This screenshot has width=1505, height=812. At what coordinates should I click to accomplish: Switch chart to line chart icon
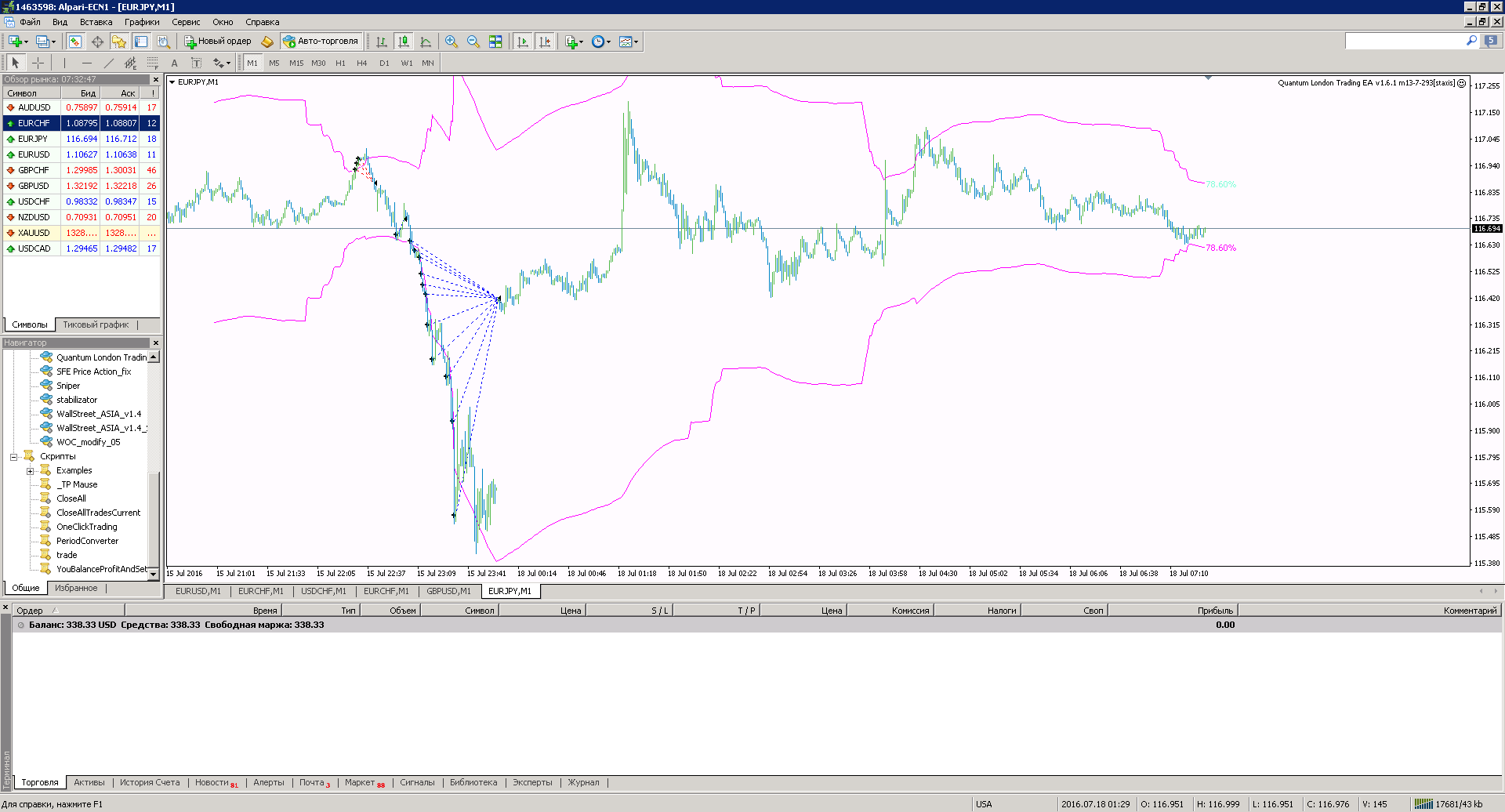click(x=426, y=42)
